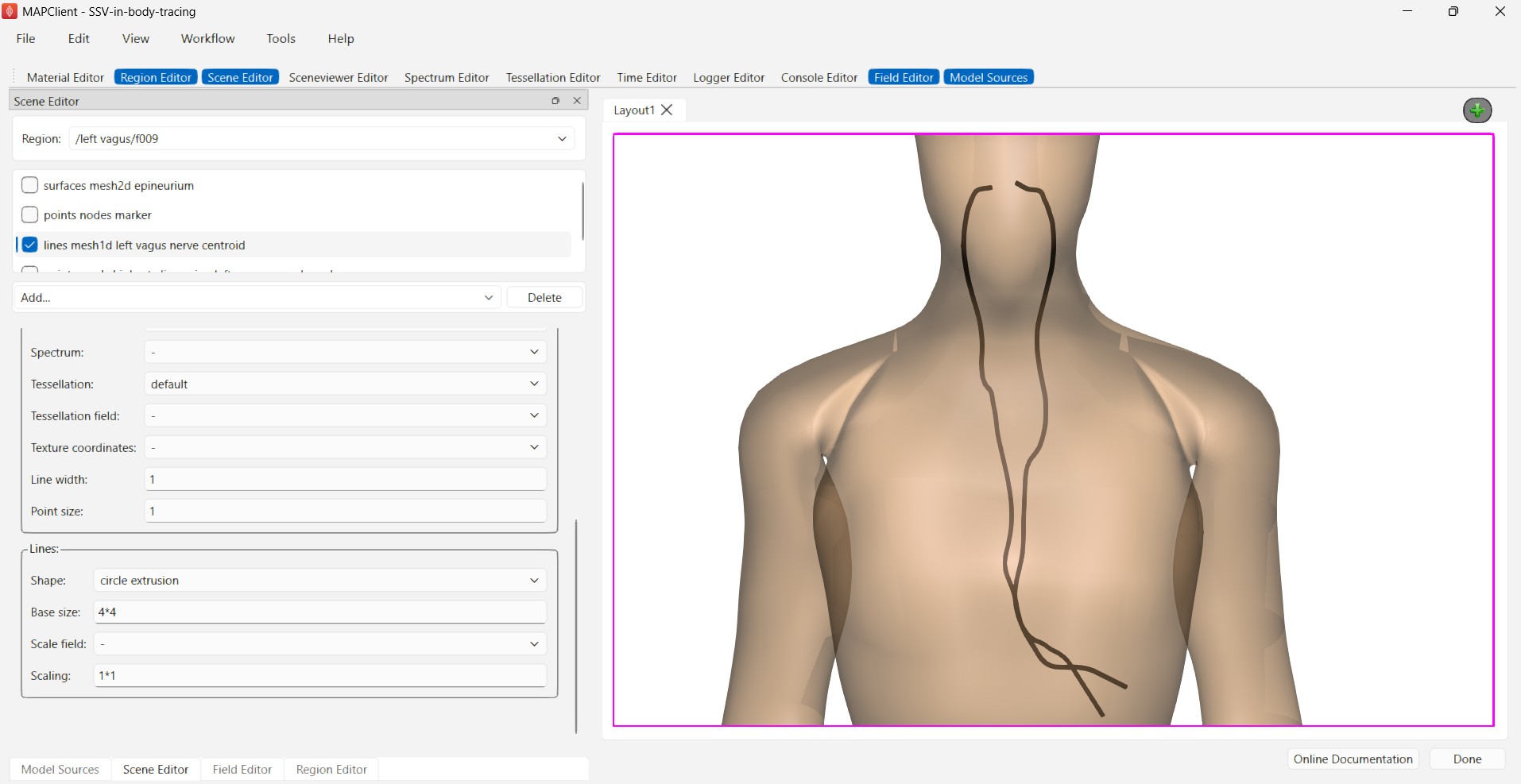Toggle the Logger Editor toolbar button
This screenshot has height=784, width=1521.
(x=729, y=77)
